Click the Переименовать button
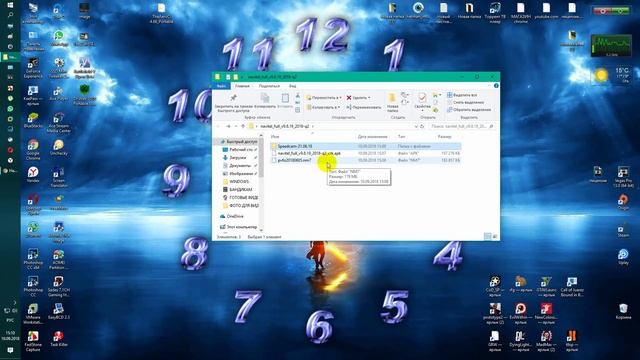 tap(364, 107)
